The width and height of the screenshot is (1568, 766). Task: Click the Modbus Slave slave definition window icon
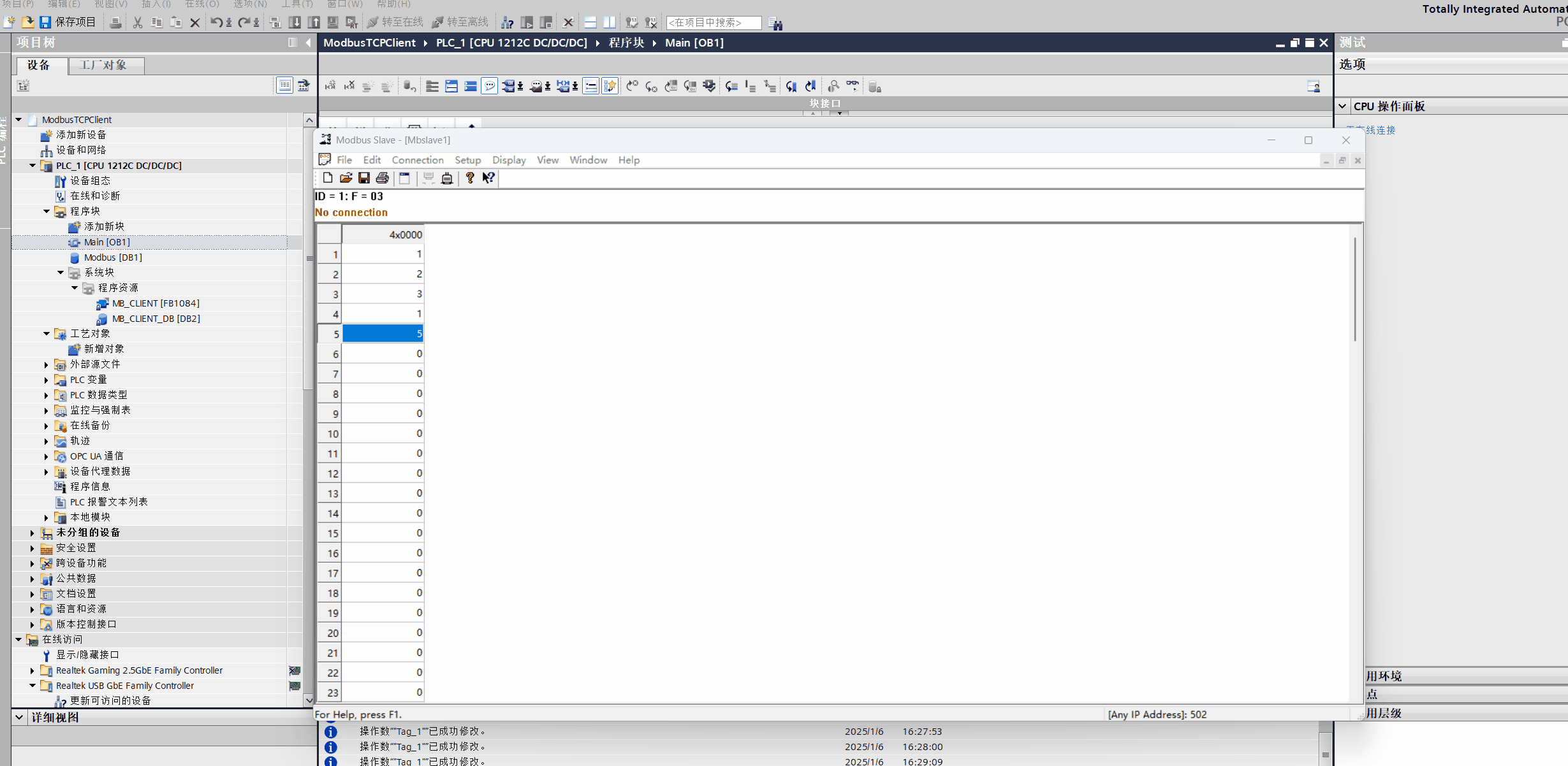(404, 178)
